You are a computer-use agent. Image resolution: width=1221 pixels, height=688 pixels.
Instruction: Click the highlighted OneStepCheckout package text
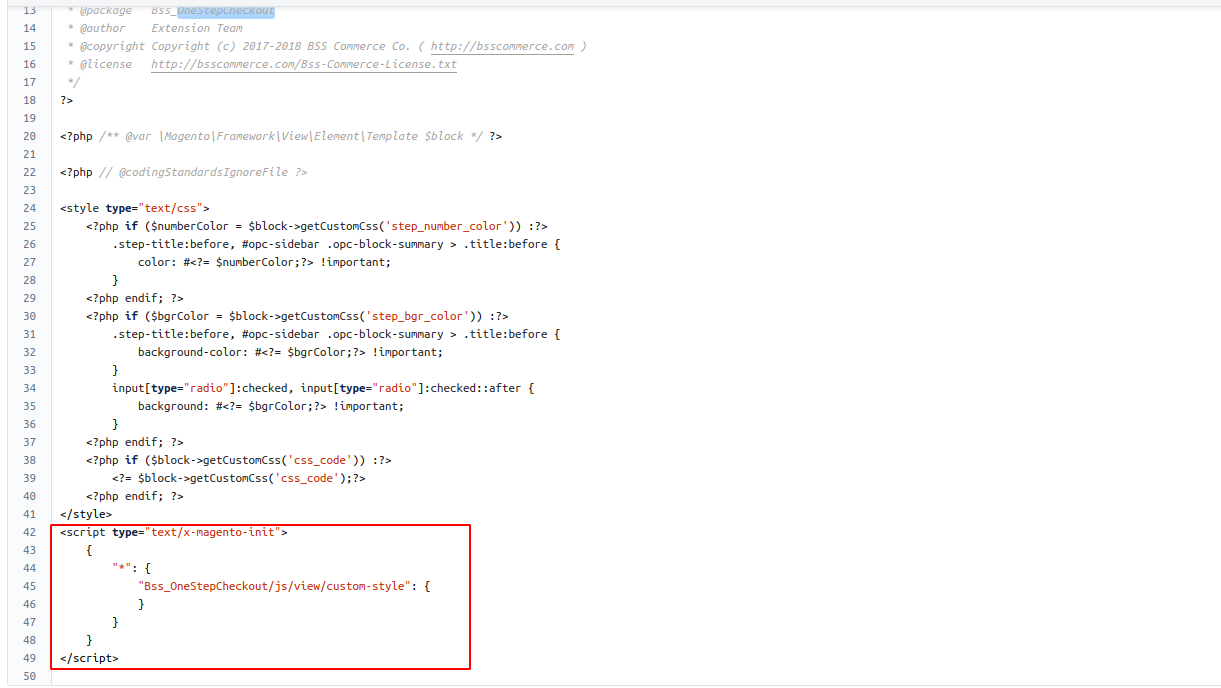pos(225,10)
